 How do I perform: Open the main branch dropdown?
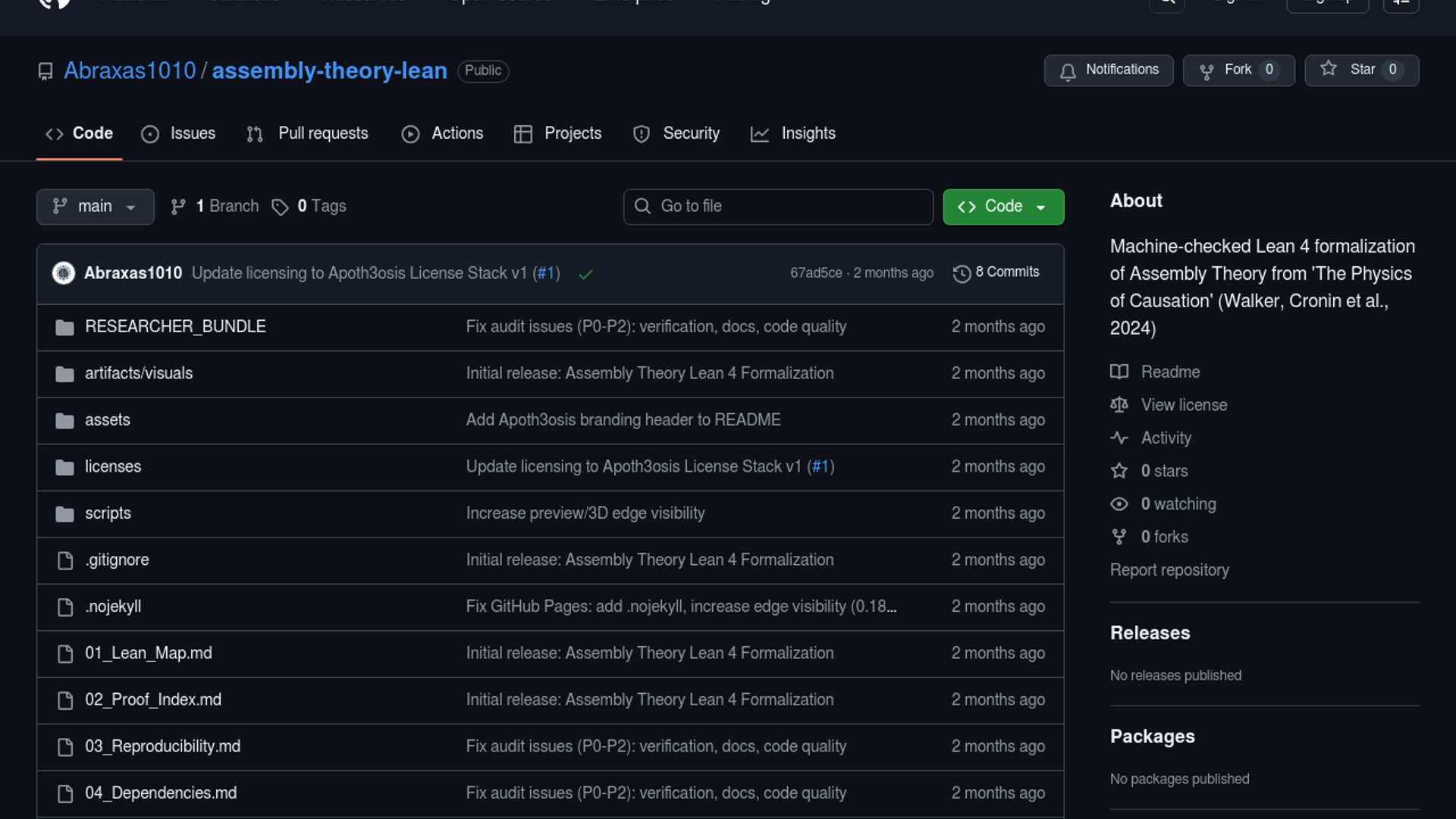coord(95,206)
